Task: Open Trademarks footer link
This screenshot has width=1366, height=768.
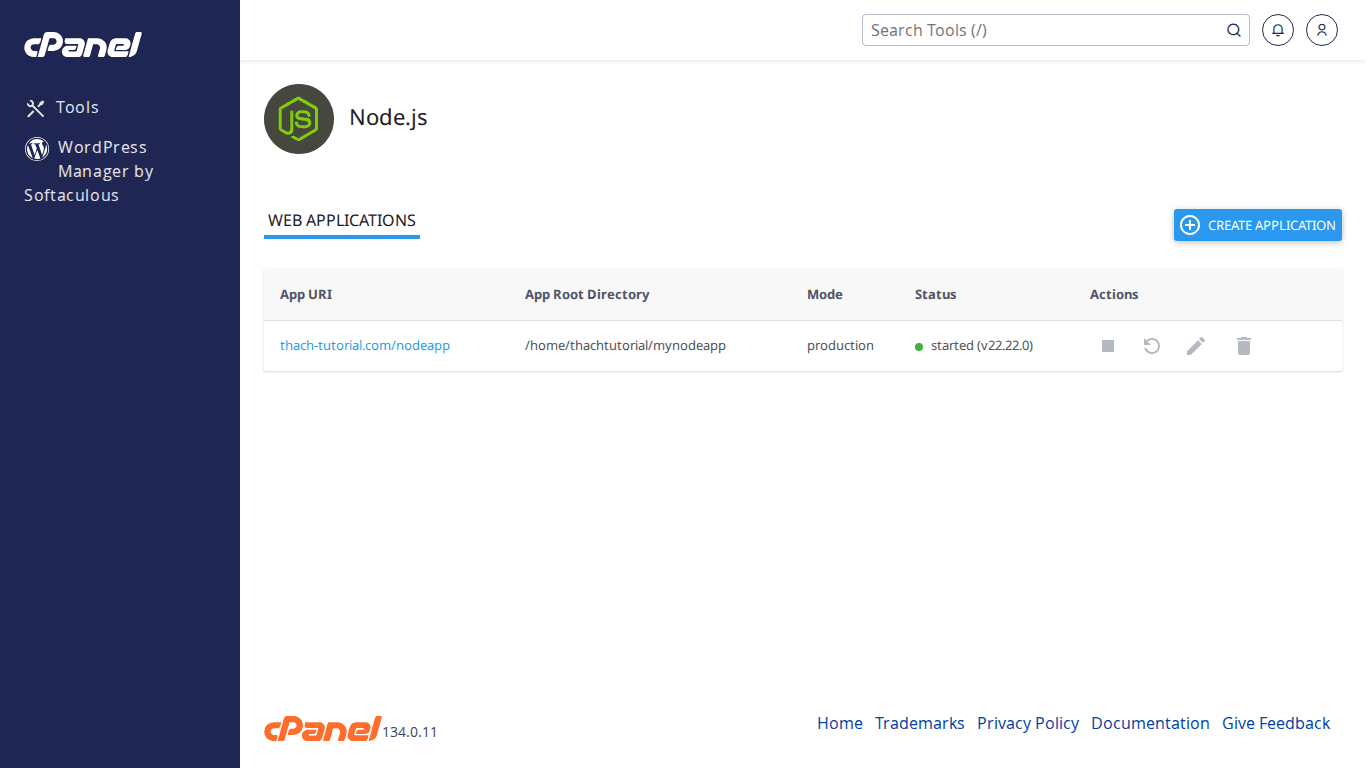Action: click(920, 723)
